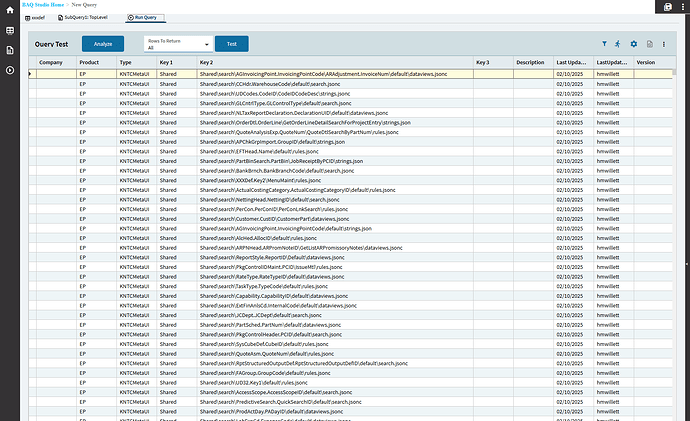Go to Home via sidebar house icon

click(10, 10)
